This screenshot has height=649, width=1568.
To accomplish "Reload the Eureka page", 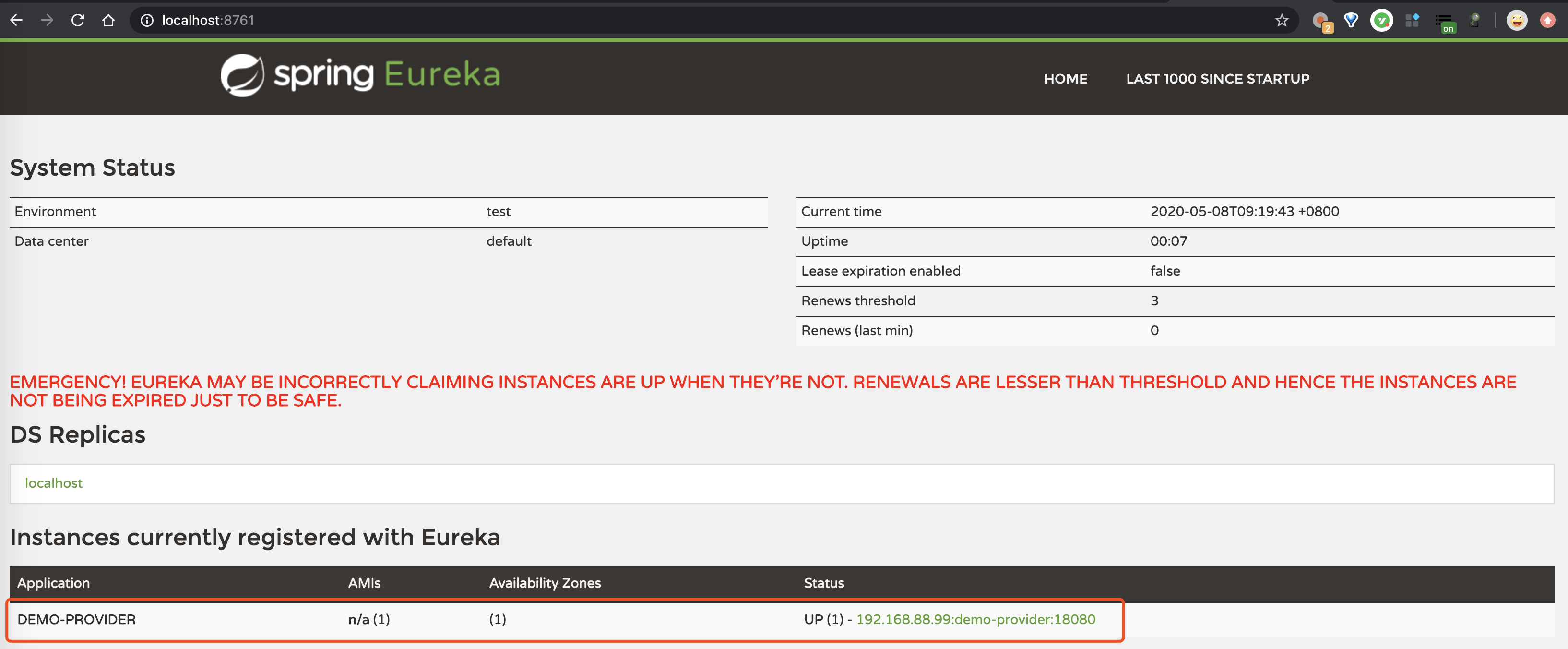I will pos(78,20).
